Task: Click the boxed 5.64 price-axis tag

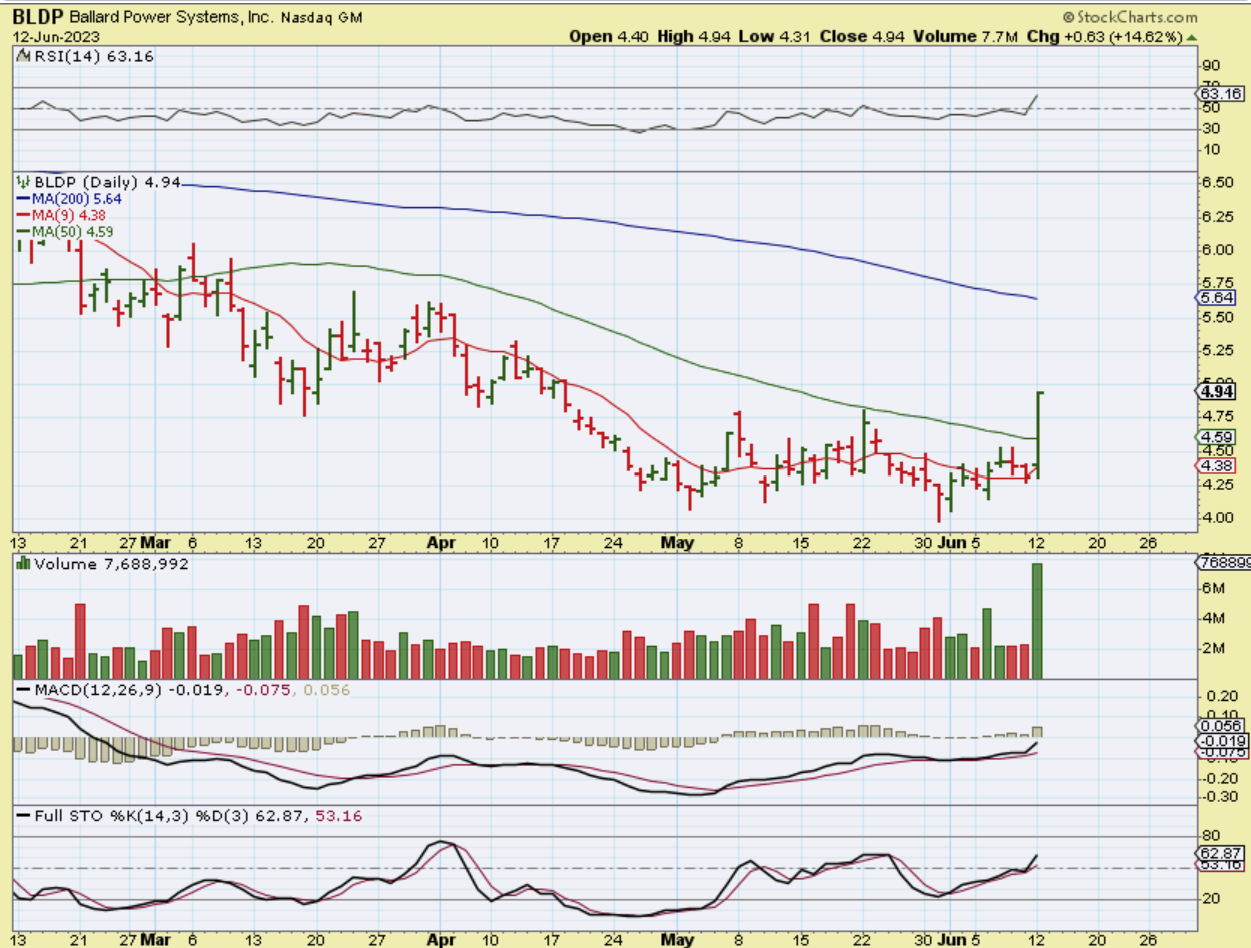Action: point(1217,298)
